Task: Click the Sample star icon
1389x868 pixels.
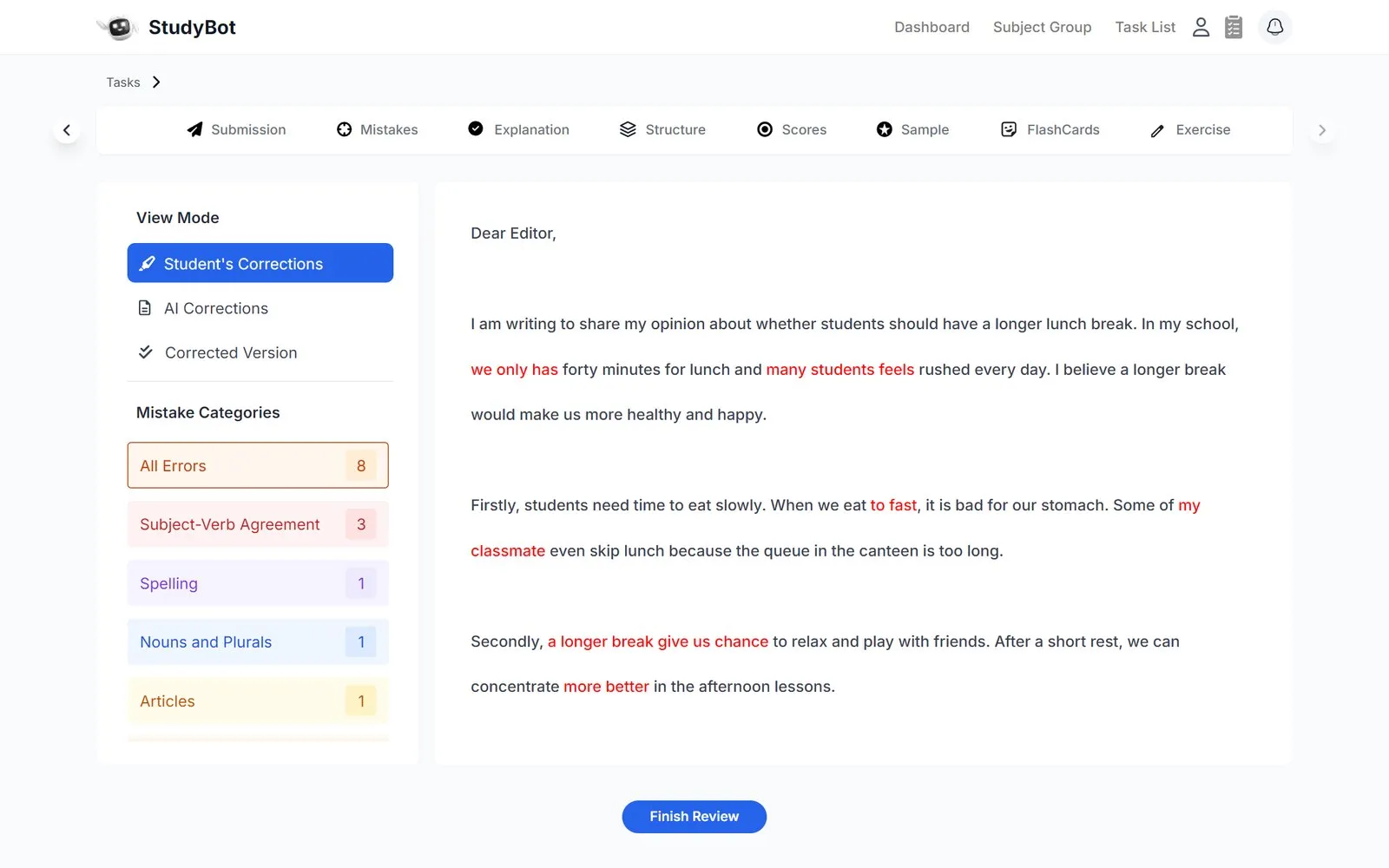Action: point(885,129)
